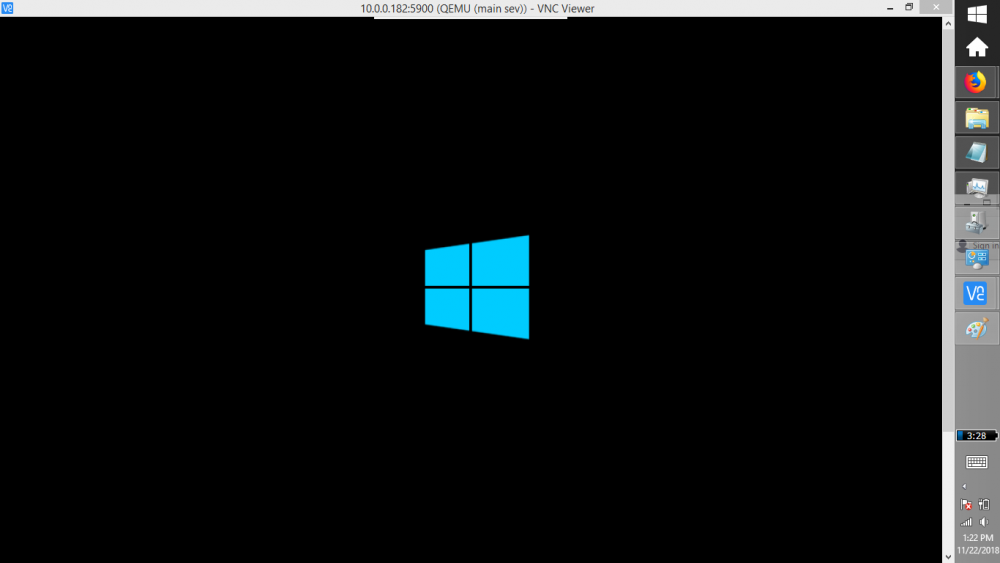Open the Notepad taskbar icon

pos(976,153)
